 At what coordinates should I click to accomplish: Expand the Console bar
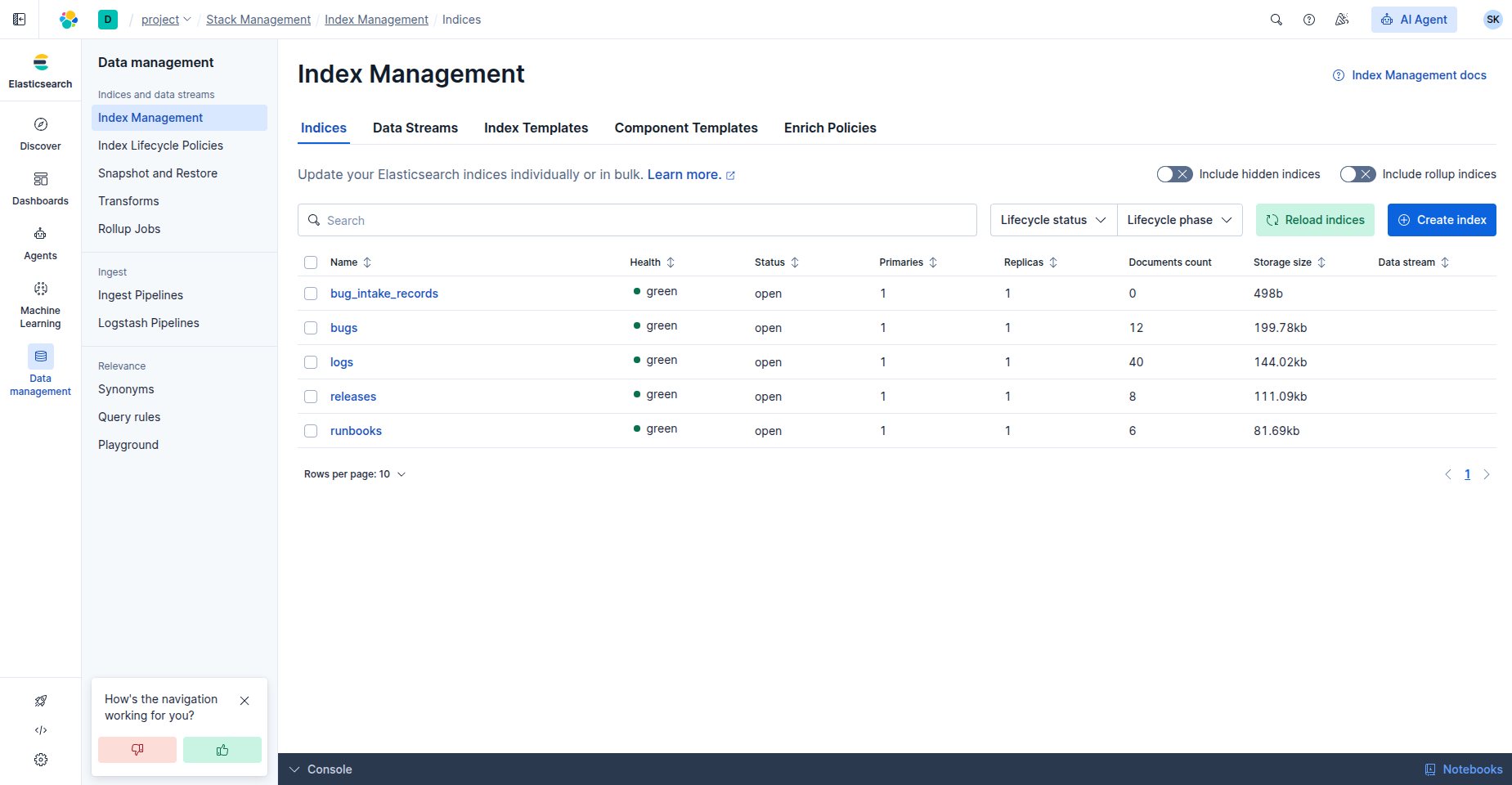(x=321, y=769)
